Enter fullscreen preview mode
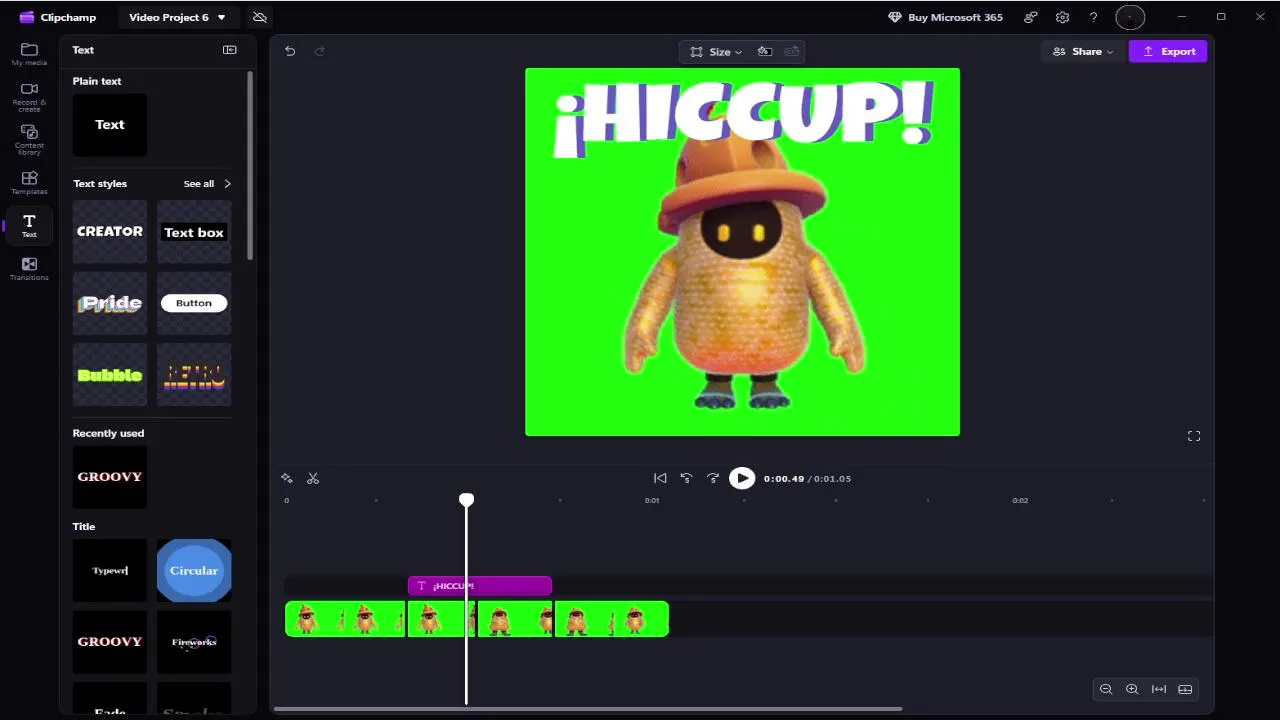The width and height of the screenshot is (1280, 720). point(1194,436)
